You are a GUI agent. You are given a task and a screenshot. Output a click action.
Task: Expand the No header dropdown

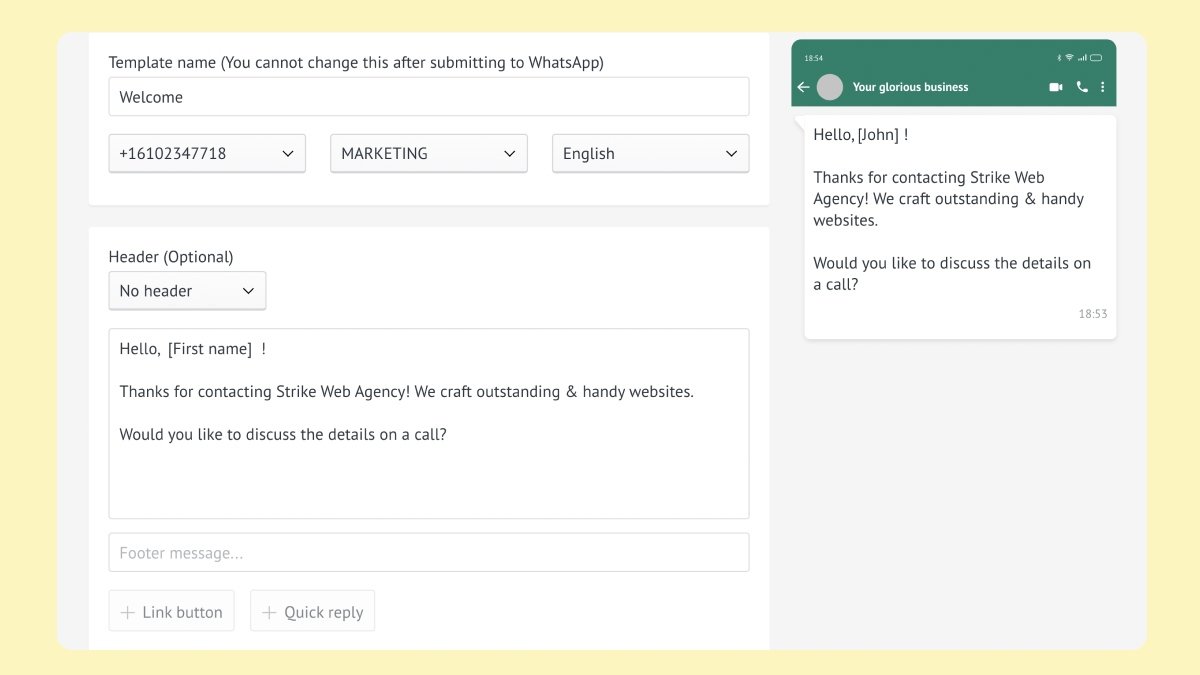coord(186,290)
